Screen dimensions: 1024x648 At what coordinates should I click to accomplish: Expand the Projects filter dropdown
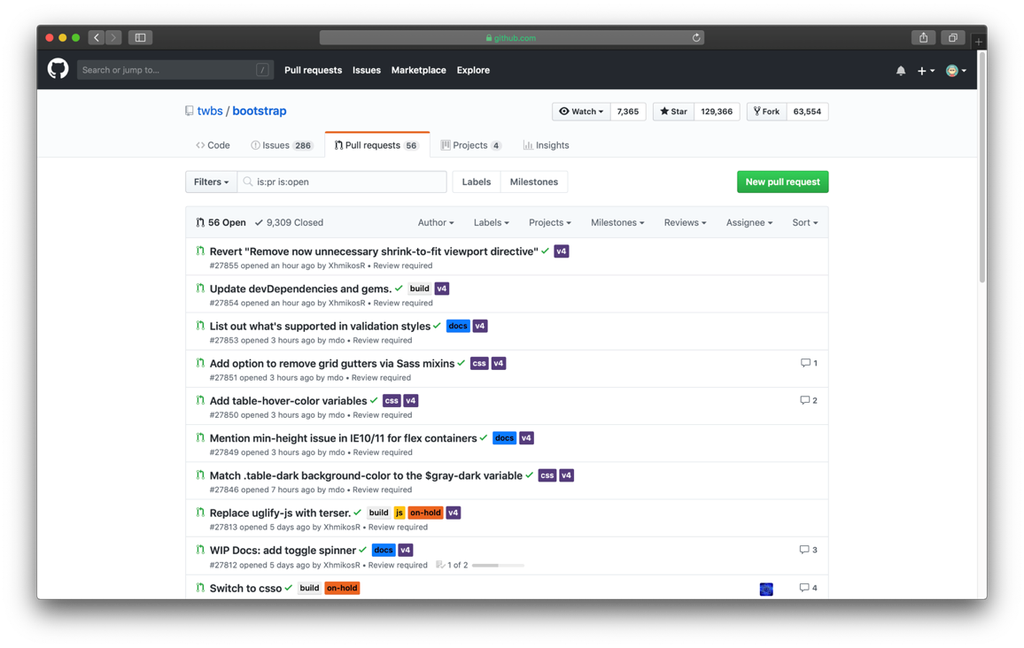pos(550,223)
